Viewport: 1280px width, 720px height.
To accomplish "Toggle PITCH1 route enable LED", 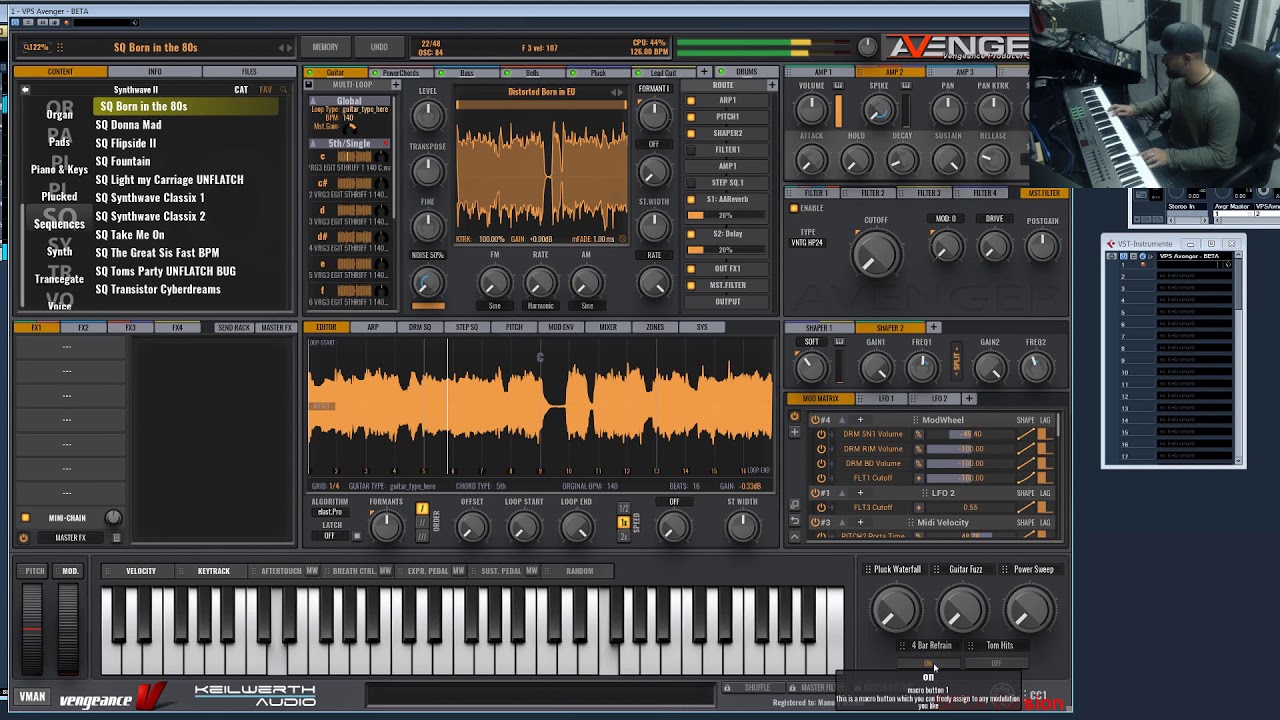I will pyautogui.click(x=691, y=117).
